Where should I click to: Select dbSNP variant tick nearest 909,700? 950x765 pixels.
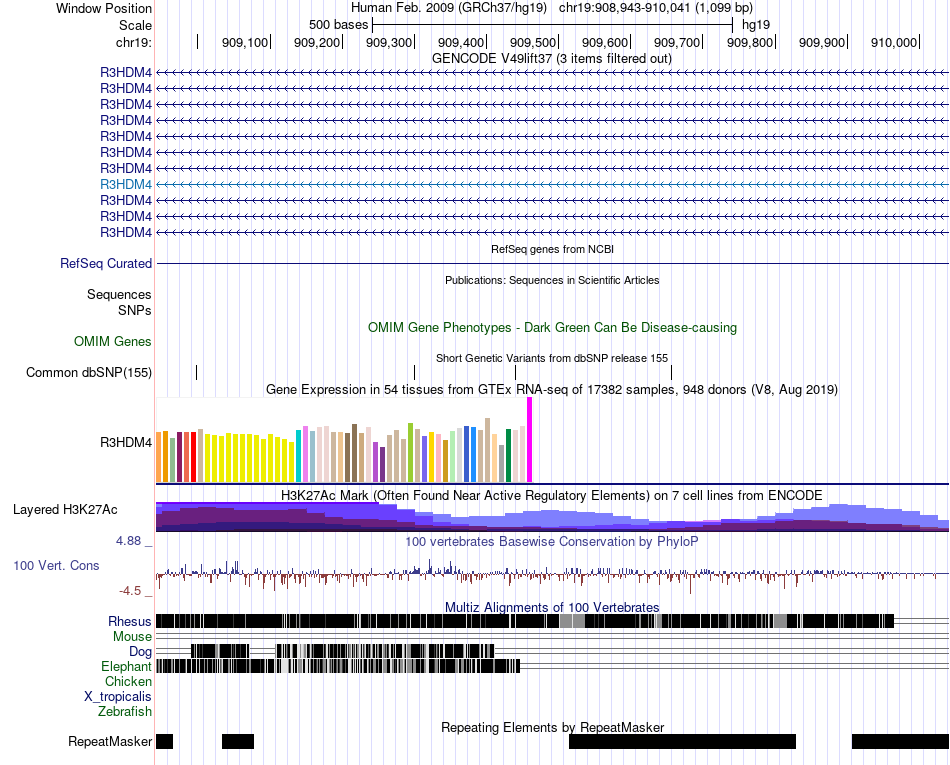point(671,373)
